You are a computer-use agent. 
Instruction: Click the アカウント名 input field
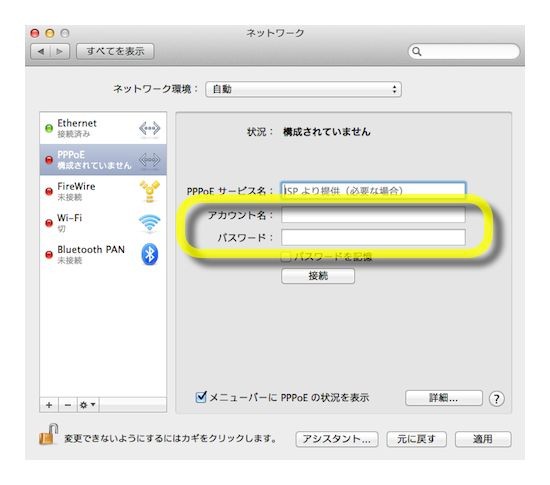[373, 215]
